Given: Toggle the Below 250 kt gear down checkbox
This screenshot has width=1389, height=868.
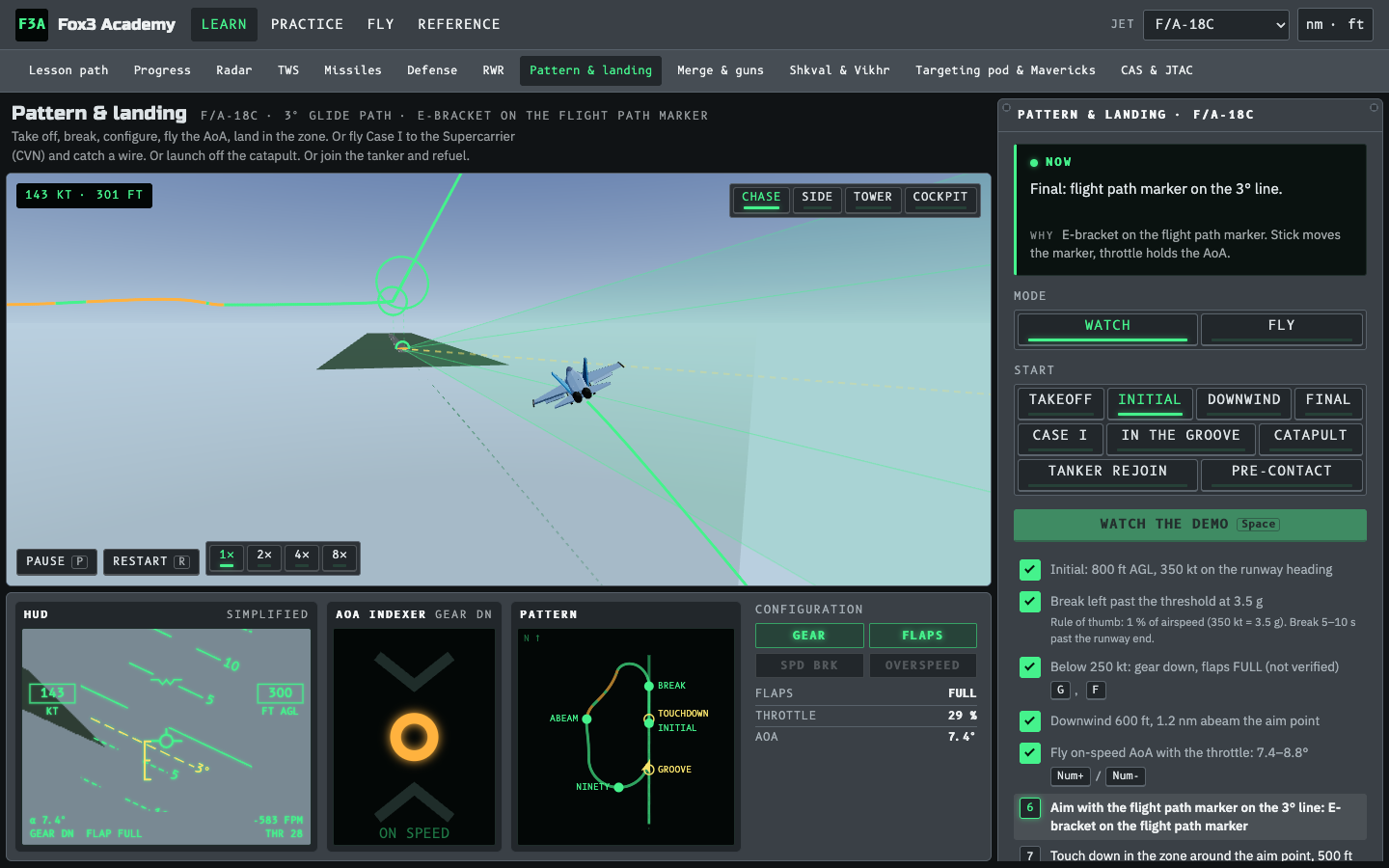Looking at the screenshot, I should click(1030, 667).
